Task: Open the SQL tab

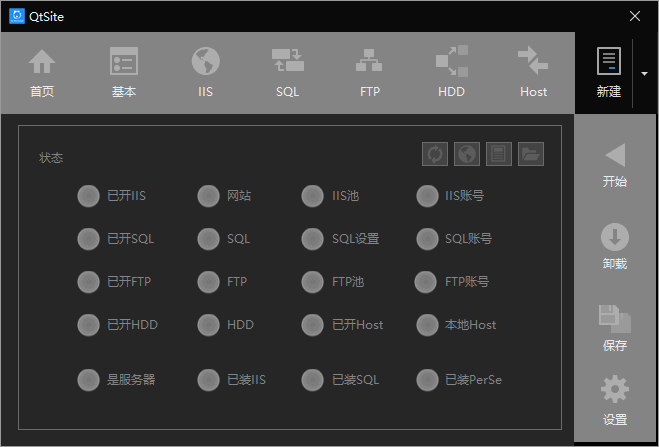Action: (288, 72)
